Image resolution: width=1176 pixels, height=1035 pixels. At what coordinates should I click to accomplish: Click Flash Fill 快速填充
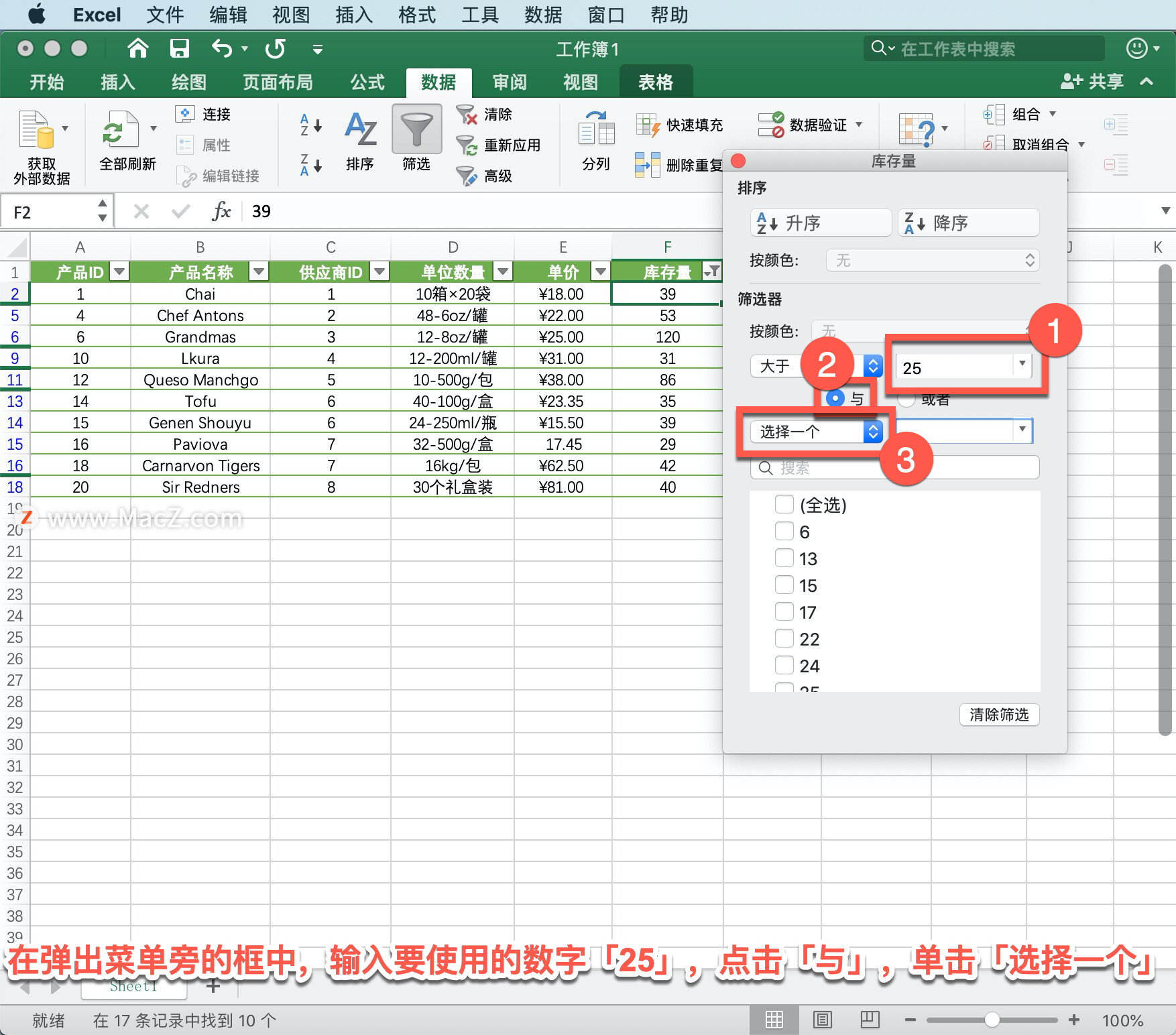(x=680, y=125)
